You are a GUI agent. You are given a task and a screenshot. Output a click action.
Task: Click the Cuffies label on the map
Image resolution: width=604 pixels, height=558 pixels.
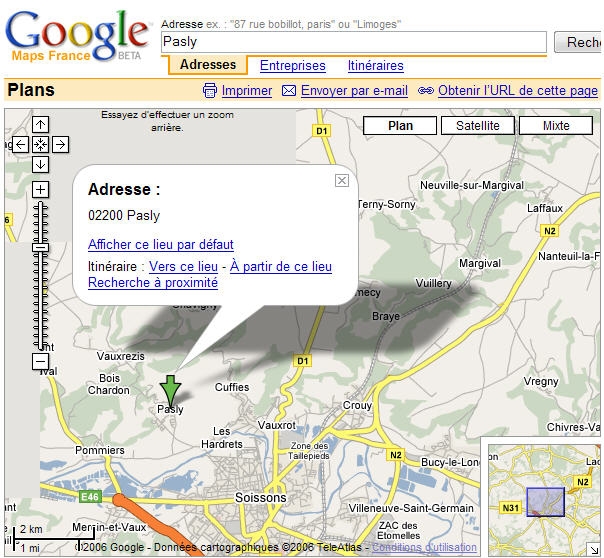coord(232,387)
